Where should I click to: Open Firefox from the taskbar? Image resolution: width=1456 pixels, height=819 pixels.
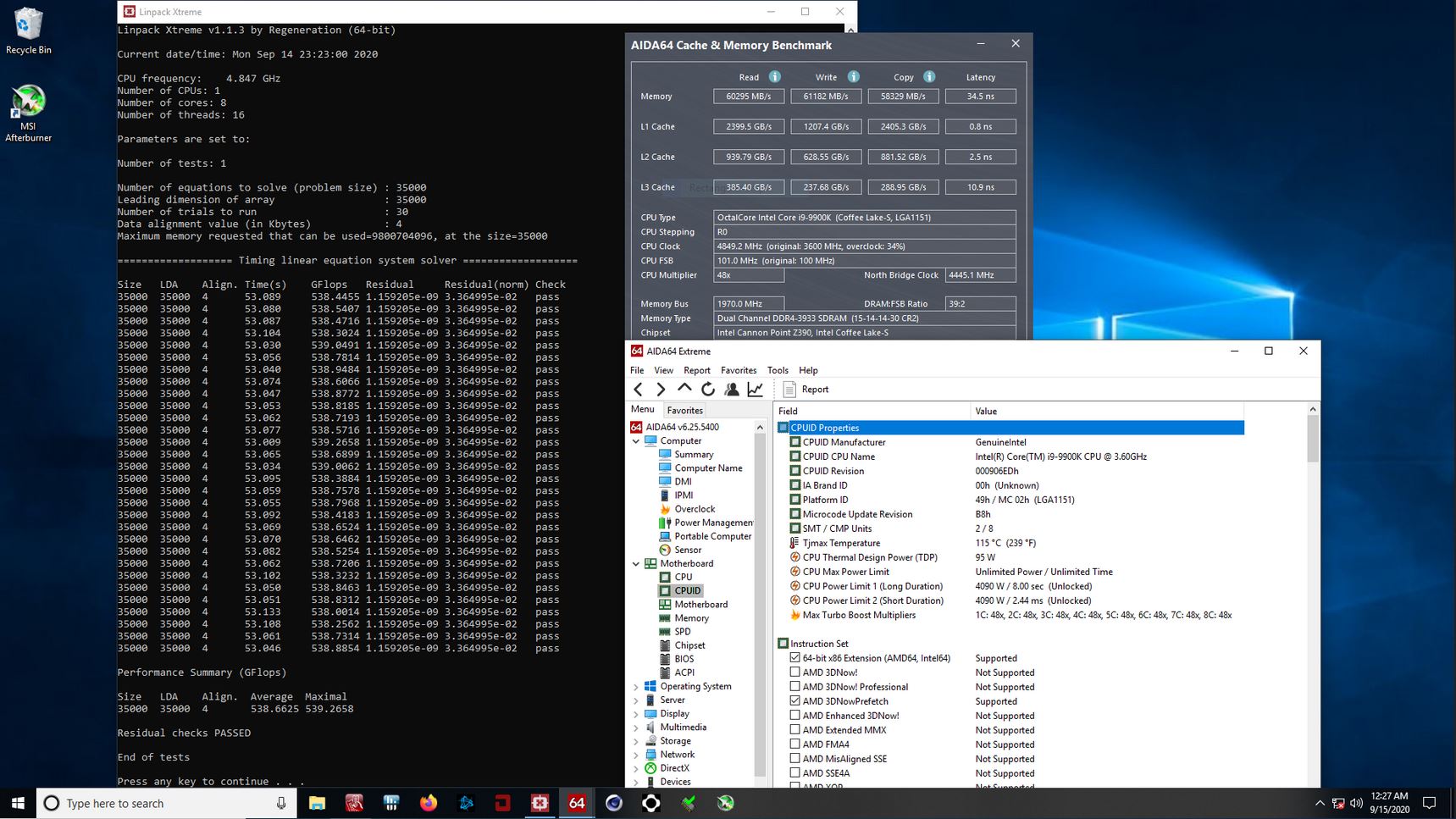(x=429, y=803)
